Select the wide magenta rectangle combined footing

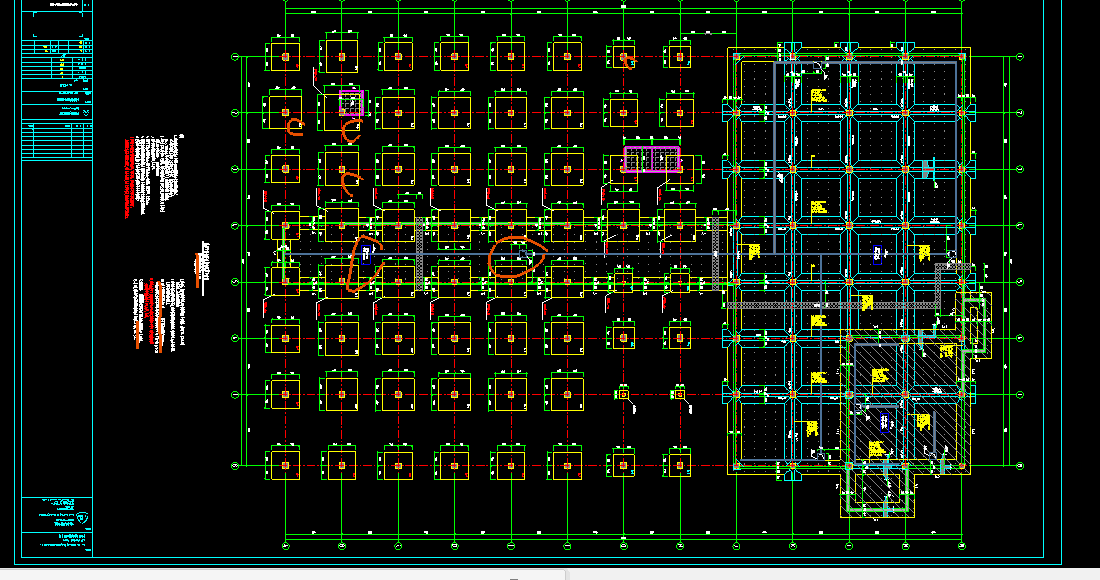(x=652, y=159)
